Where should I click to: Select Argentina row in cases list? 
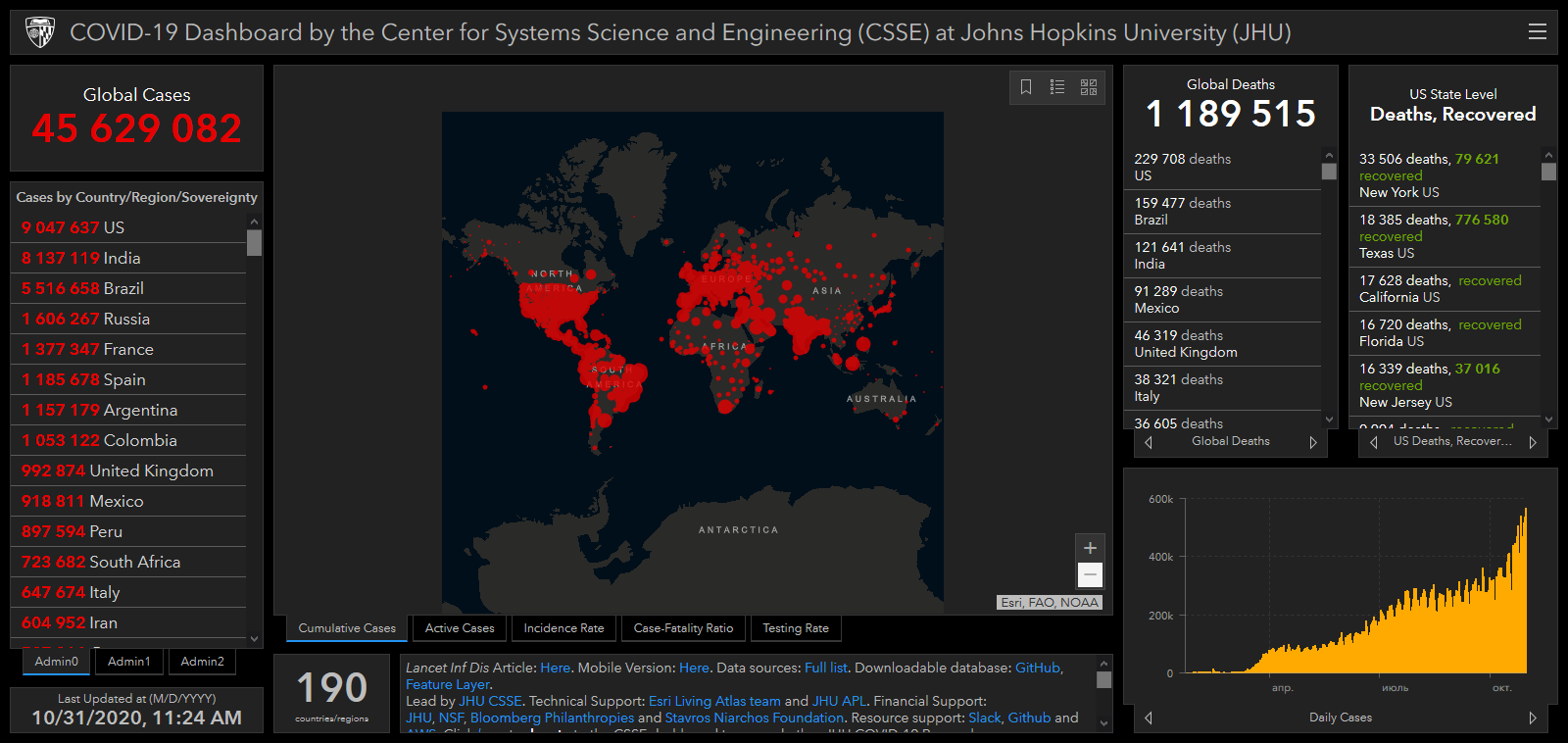[x=128, y=410]
